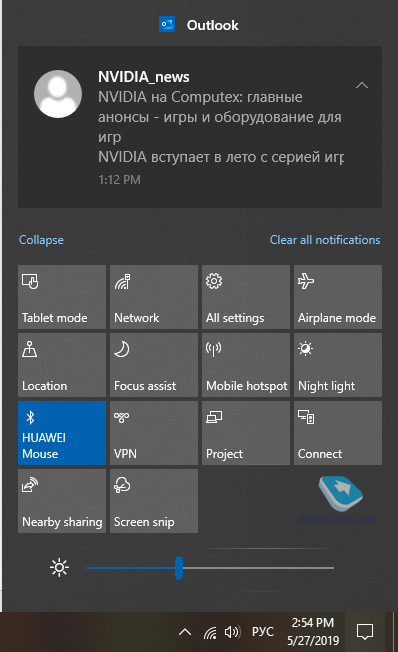
Task: Open VPN quick action tile
Action: (154, 433)
